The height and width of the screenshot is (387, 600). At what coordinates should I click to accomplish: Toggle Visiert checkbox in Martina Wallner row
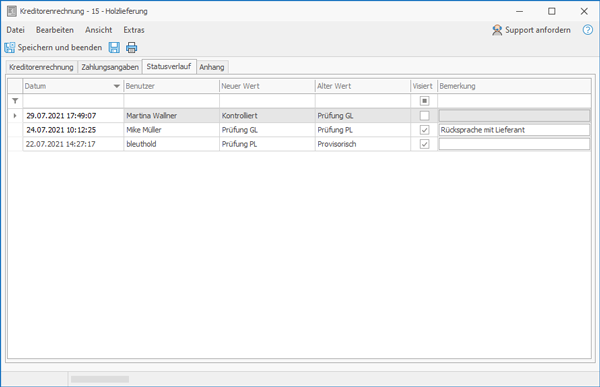[x=424, y=116]
